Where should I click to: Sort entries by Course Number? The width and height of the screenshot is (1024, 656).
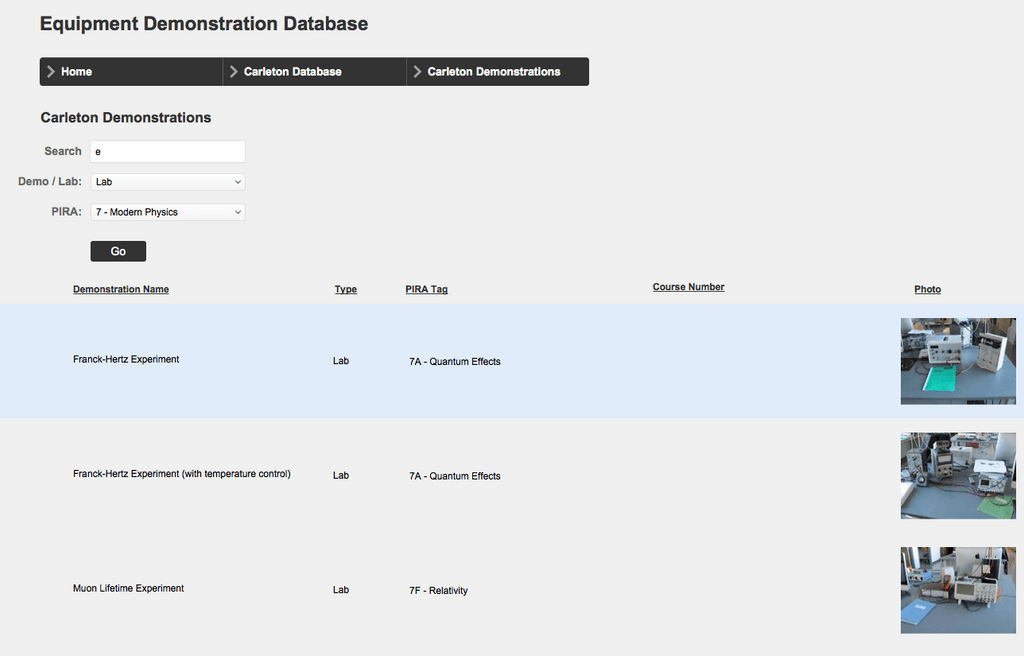688,287
